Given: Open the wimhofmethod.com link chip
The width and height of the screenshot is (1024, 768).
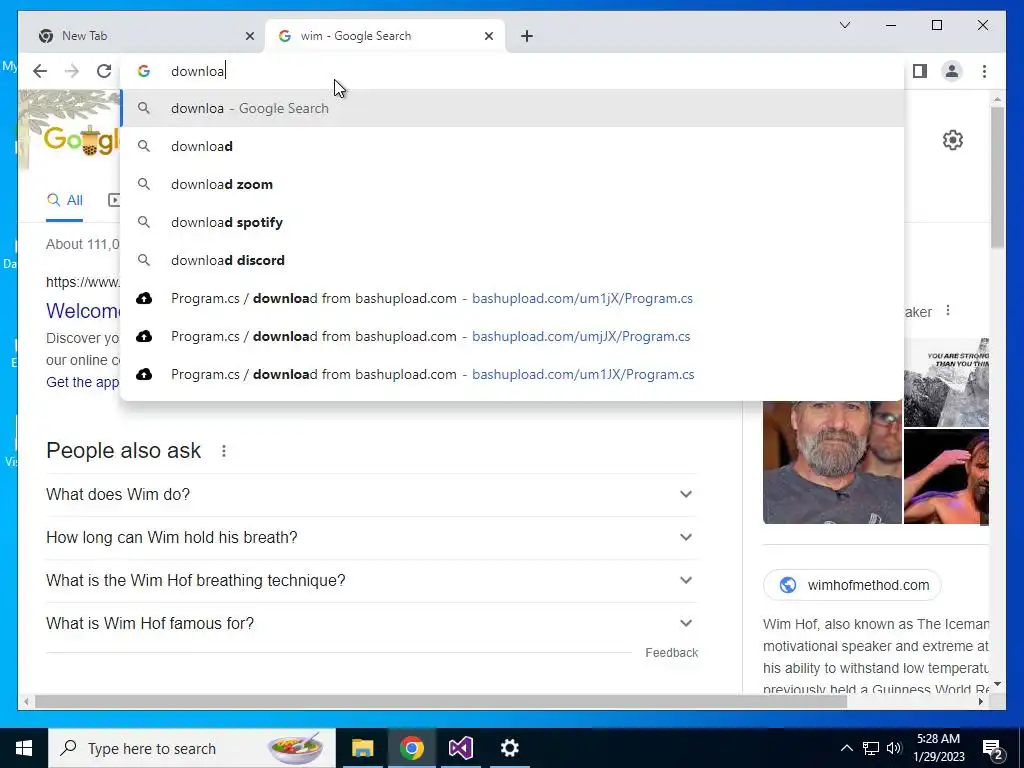Looking at the screenshot, I should (x=852, y=585).
